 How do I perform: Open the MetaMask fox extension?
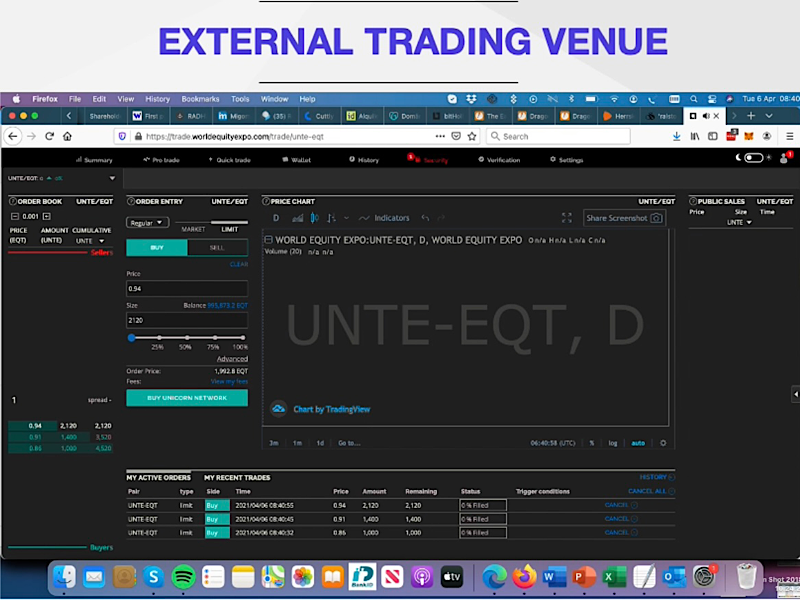pos(749,136)
